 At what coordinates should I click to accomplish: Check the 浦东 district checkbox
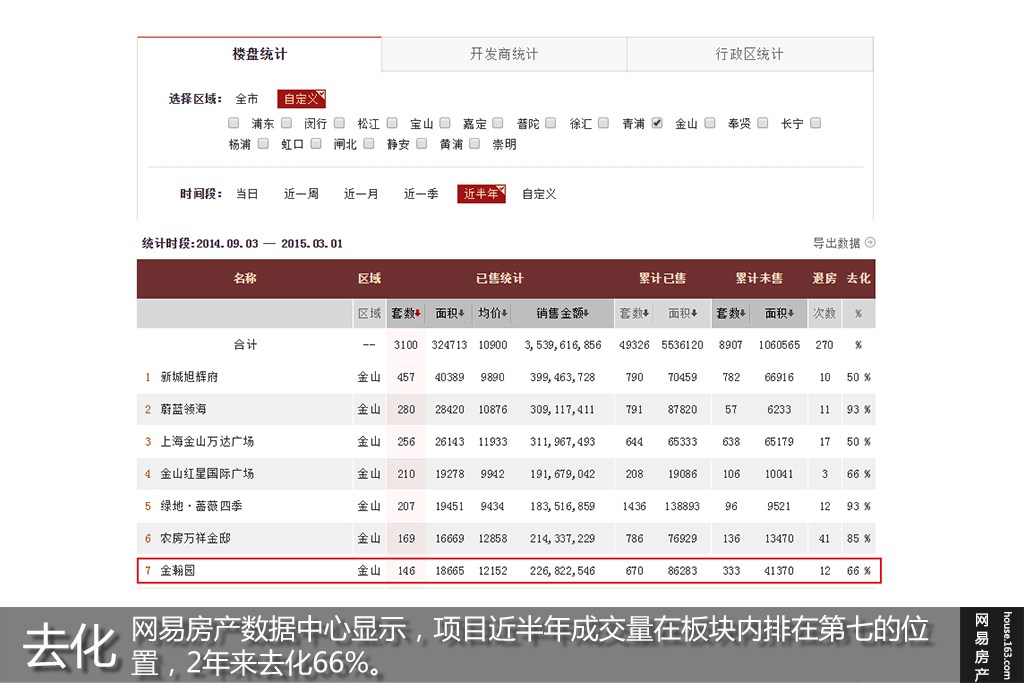(233, 123)
